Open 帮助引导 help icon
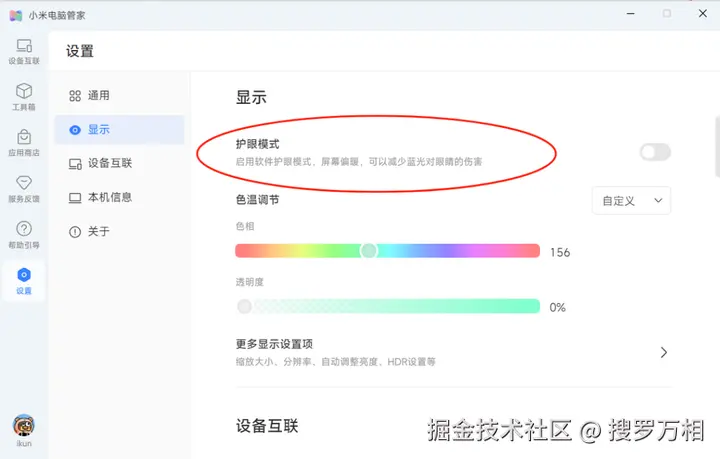The image size is (720, 459). click(24, 235)
